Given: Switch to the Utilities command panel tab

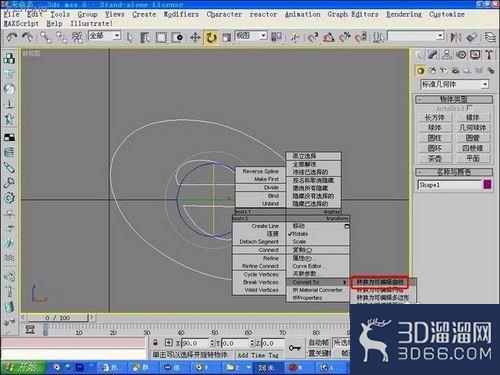Looking at the screenshot, I should (489, 54).
